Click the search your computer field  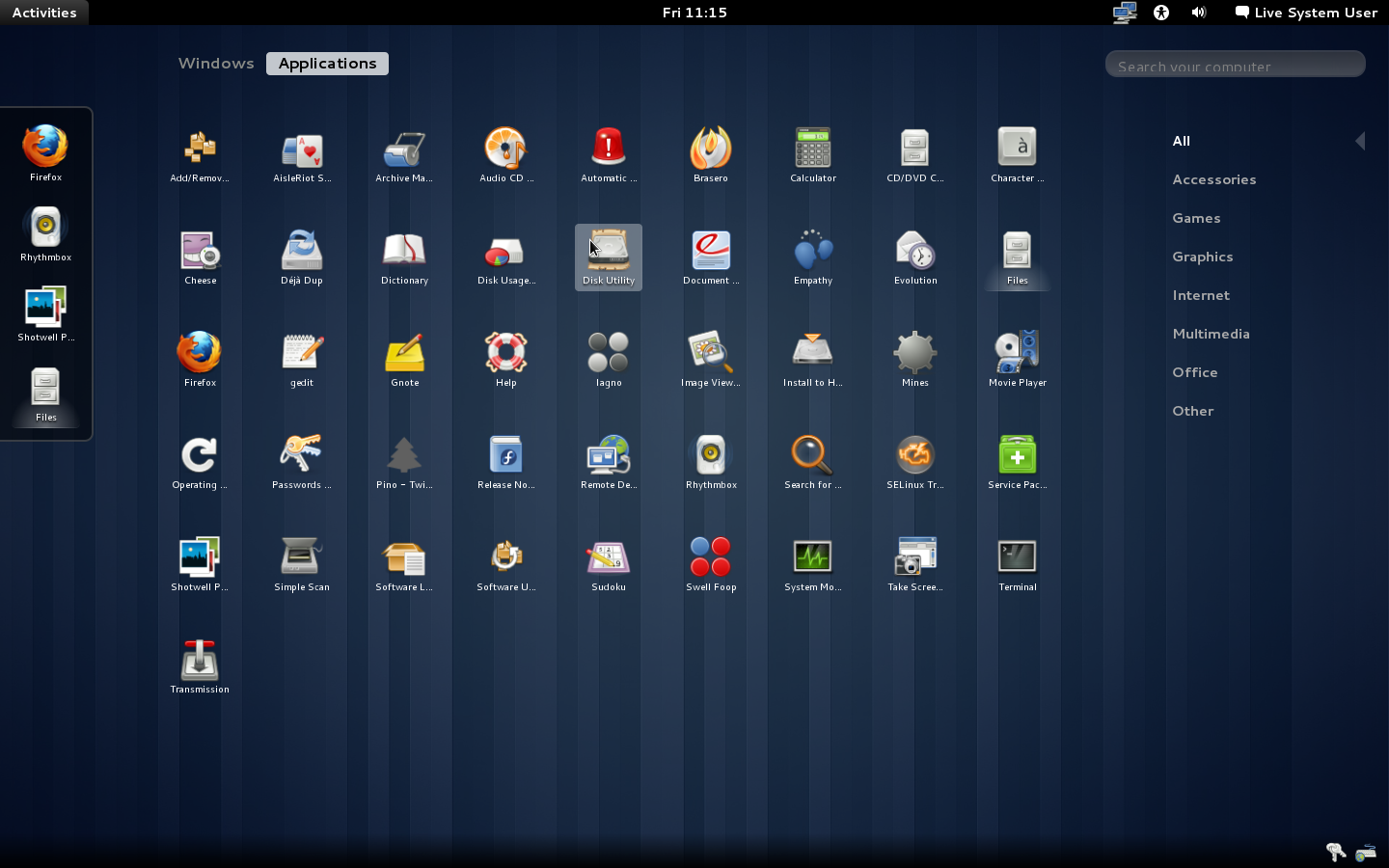[x=1236, y=64]
